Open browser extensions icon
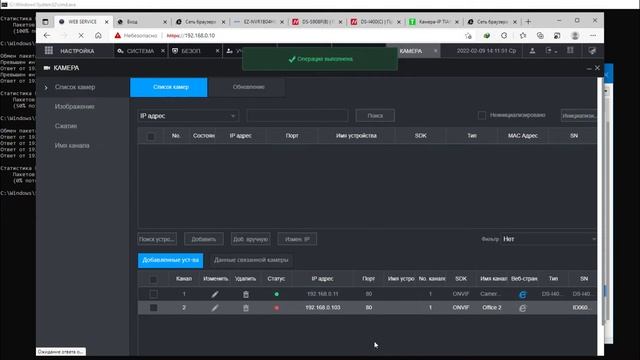 click(x=504, y=36)
